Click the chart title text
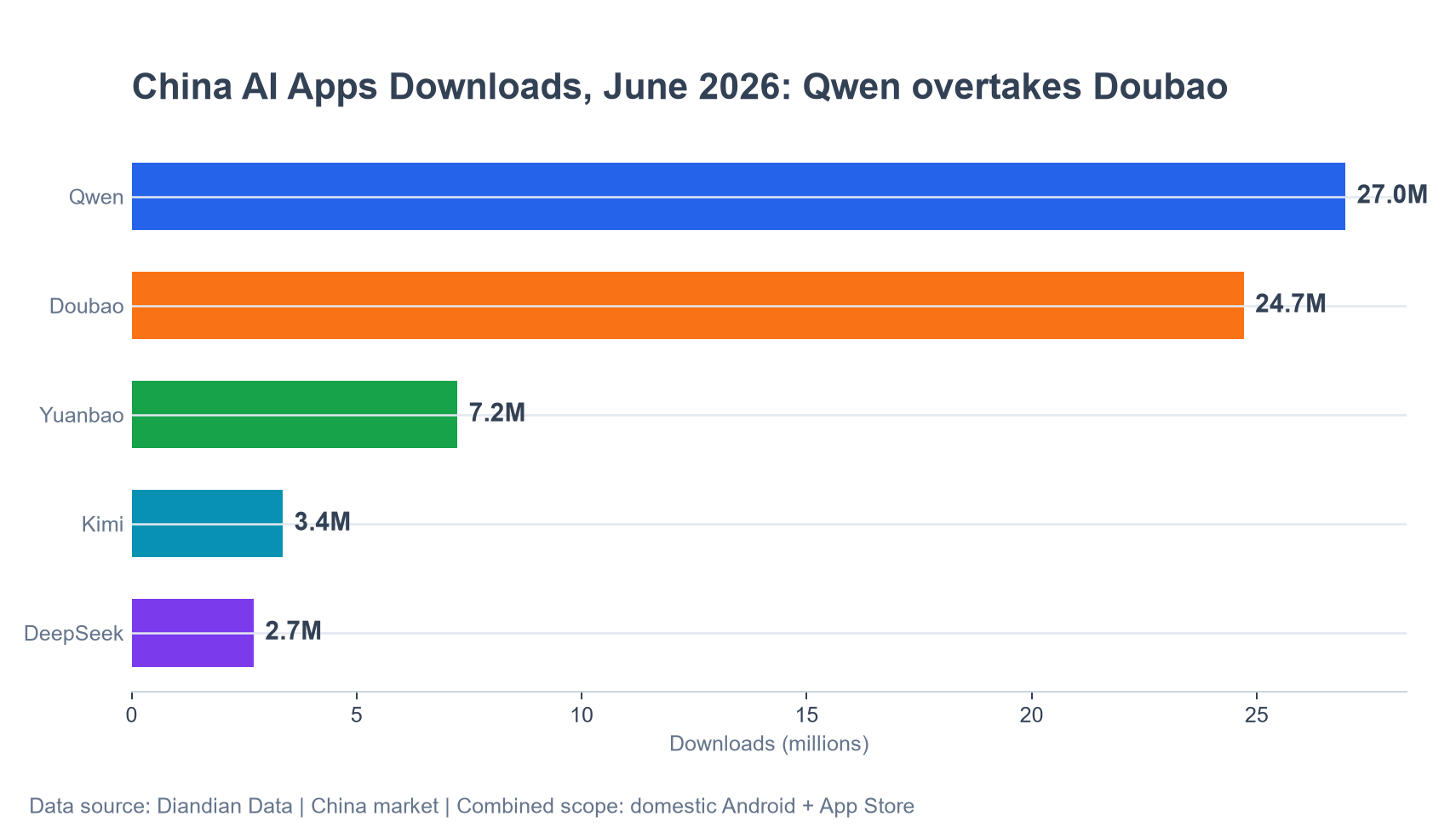1456x828 pixels. (x=679, y=87)
